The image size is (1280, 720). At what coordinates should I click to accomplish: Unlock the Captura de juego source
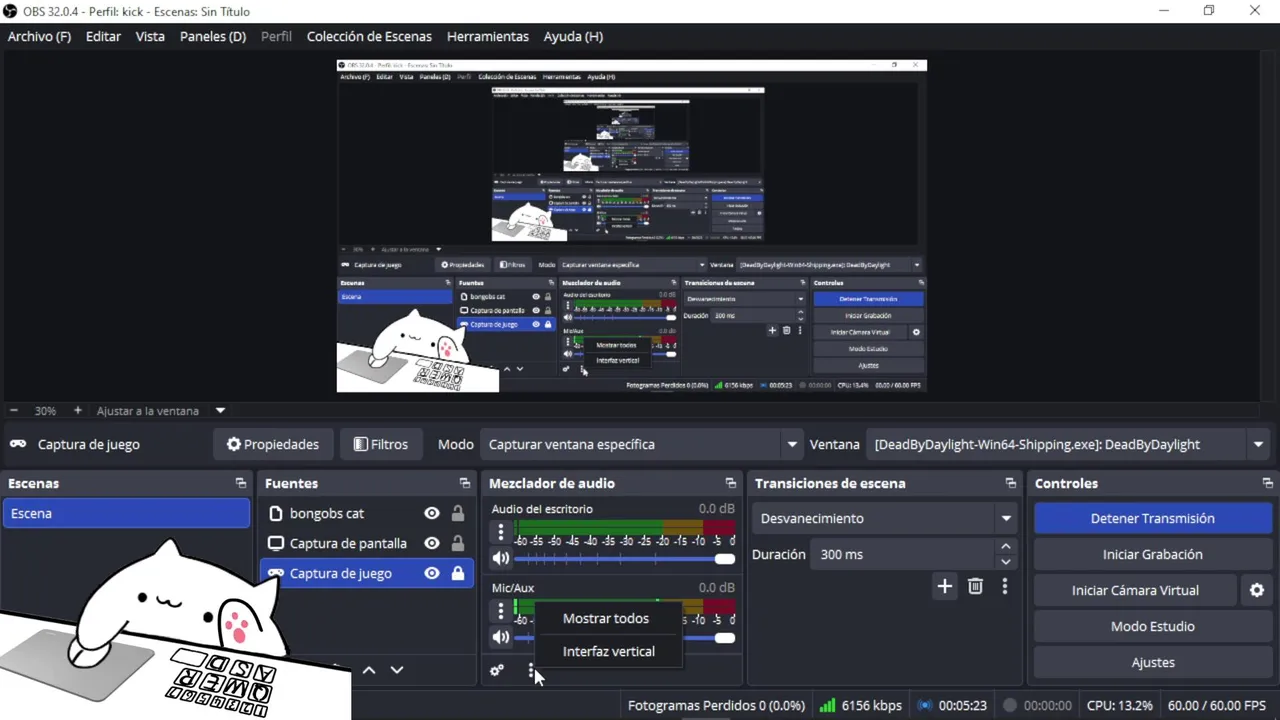pyautogui.click(x=458, y=573)
